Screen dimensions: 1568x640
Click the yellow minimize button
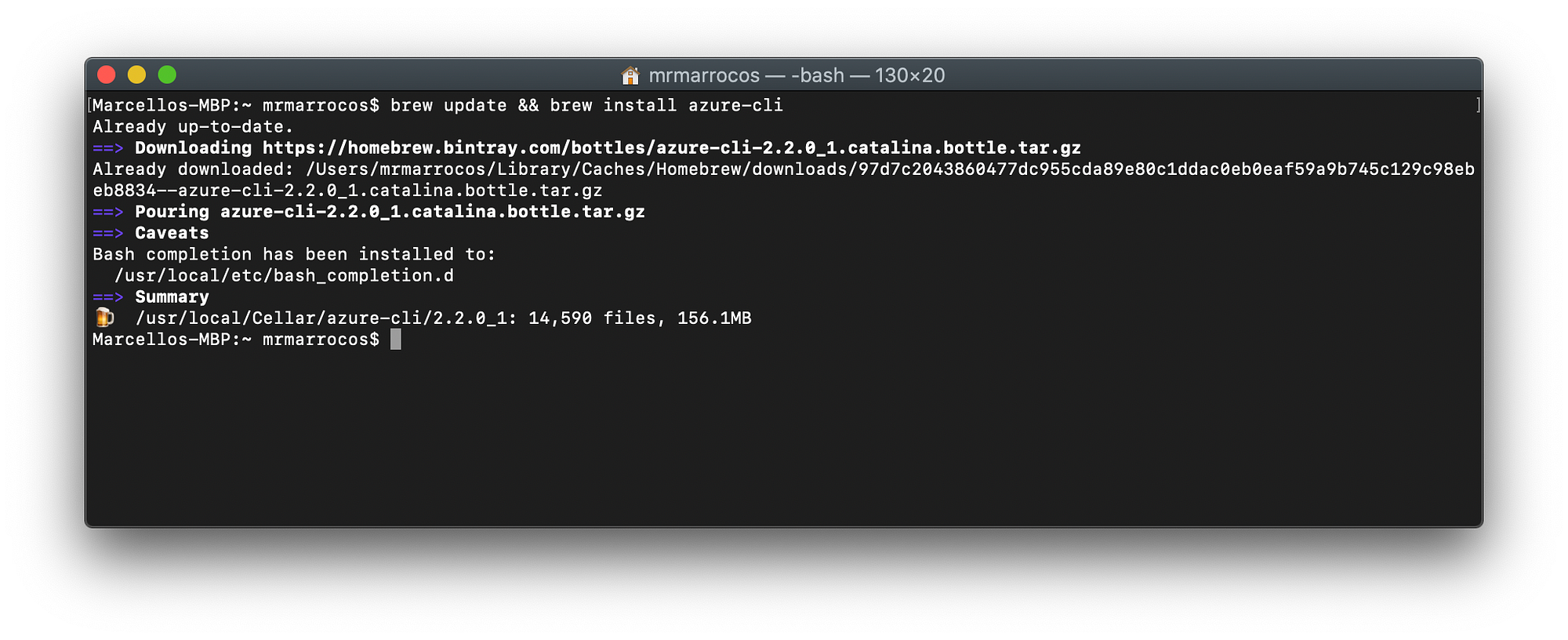coord(137,75)
